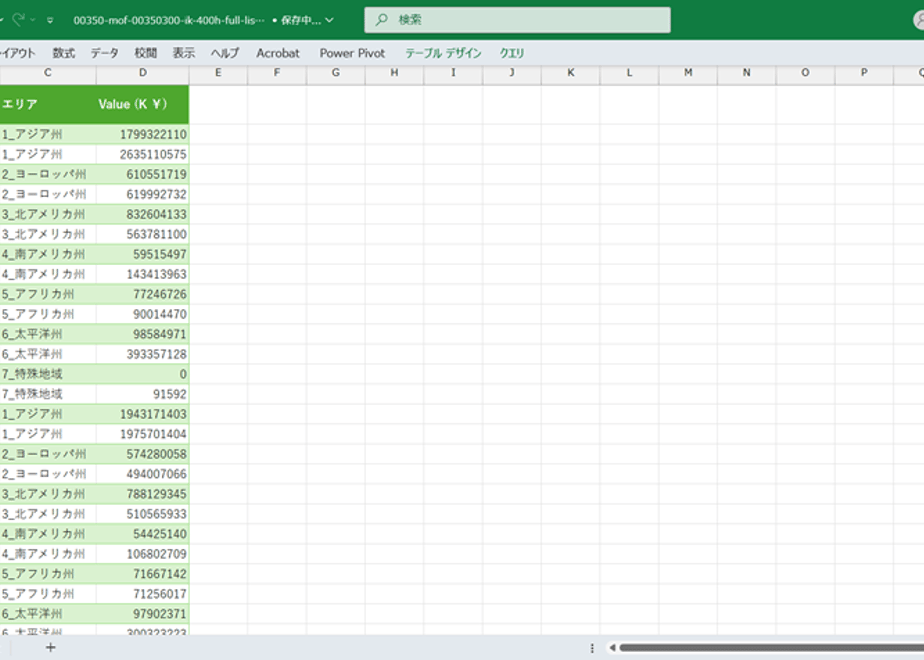Image resolution: width=924 pixels, height=660 pixels.
Task: Select cell with value 143413963
Action: (143, 275)
